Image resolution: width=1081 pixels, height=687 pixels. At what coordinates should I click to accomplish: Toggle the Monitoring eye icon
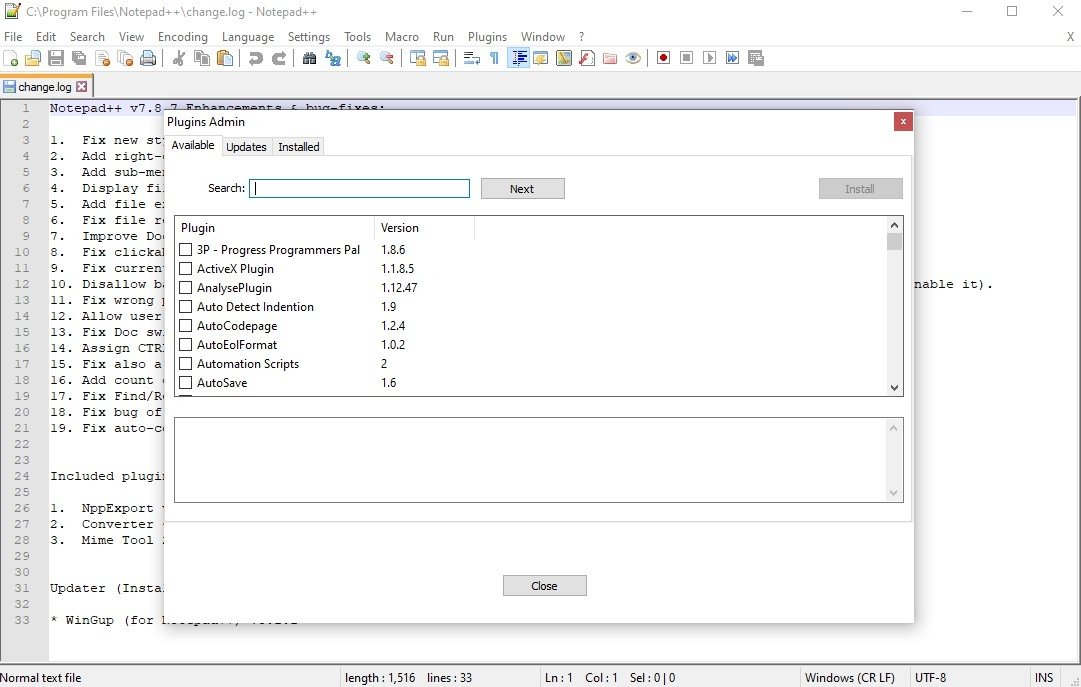tap(633, 59)
